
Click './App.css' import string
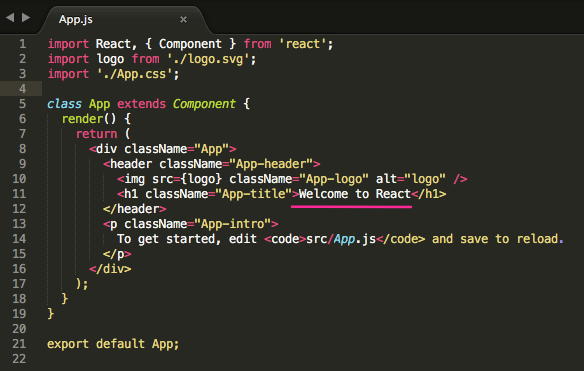[135, 74]
